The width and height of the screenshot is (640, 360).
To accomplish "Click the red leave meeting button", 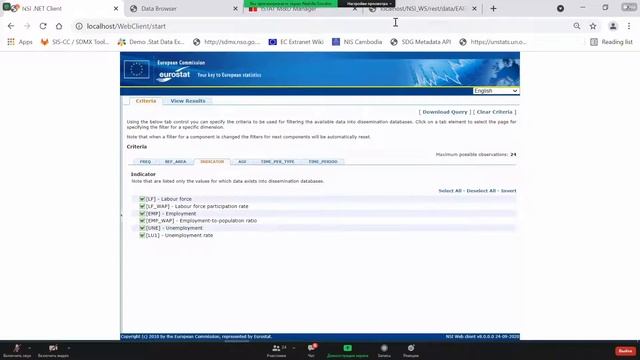I will click(625, 351).
